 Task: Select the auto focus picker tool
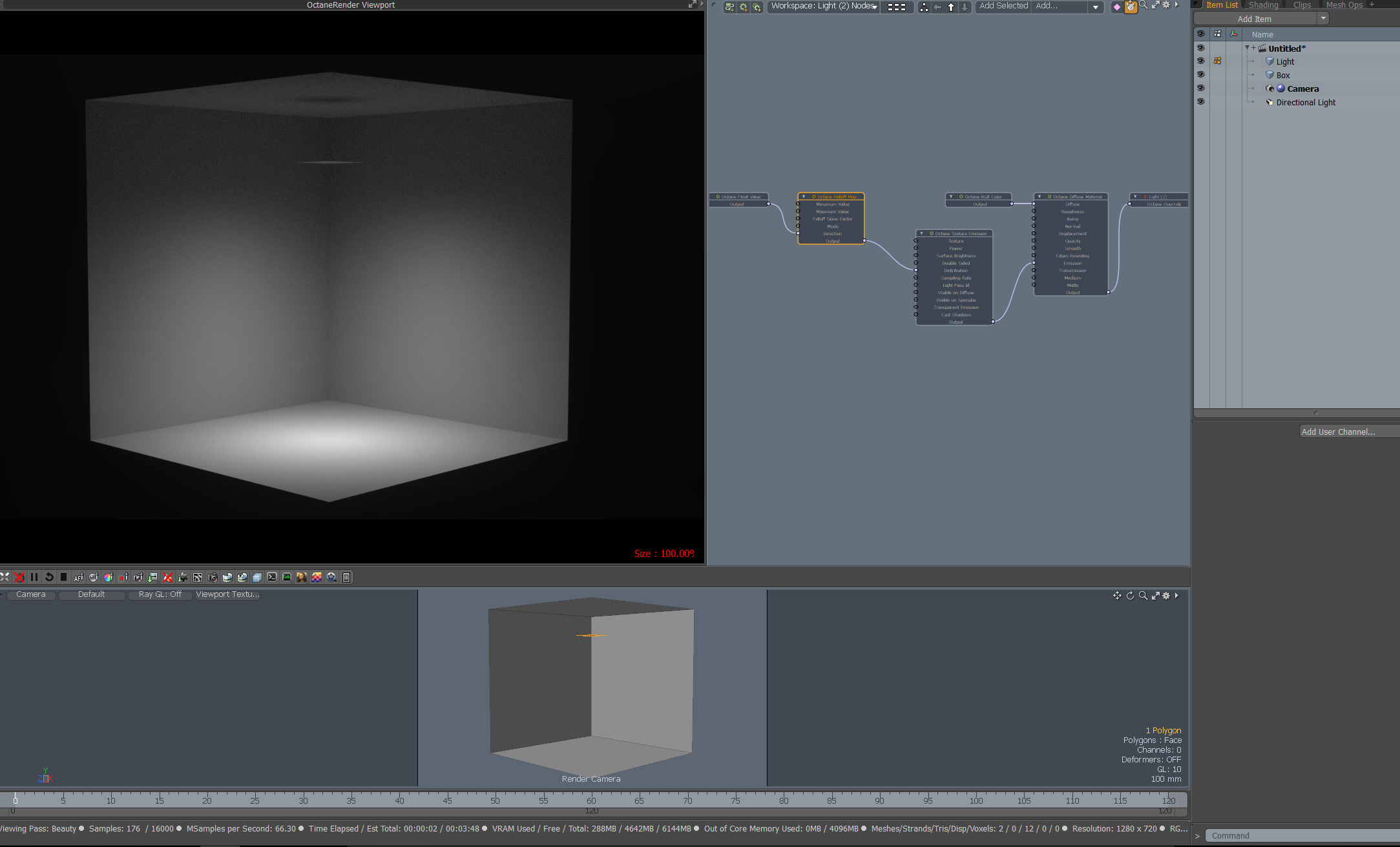click(78, 577)
